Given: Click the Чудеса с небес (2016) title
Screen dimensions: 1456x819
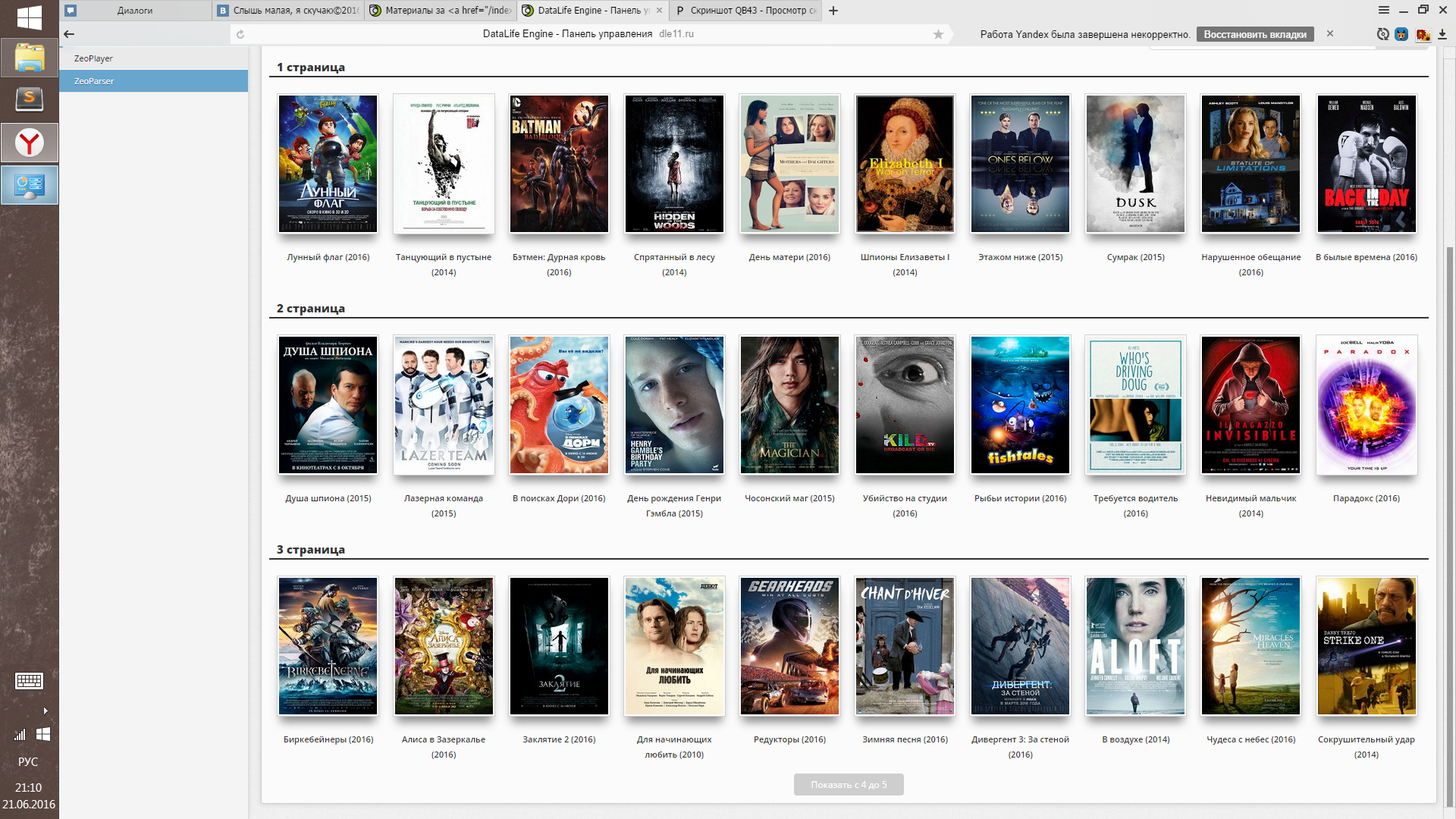Looking at the screenshot, I should (1250, 739).
